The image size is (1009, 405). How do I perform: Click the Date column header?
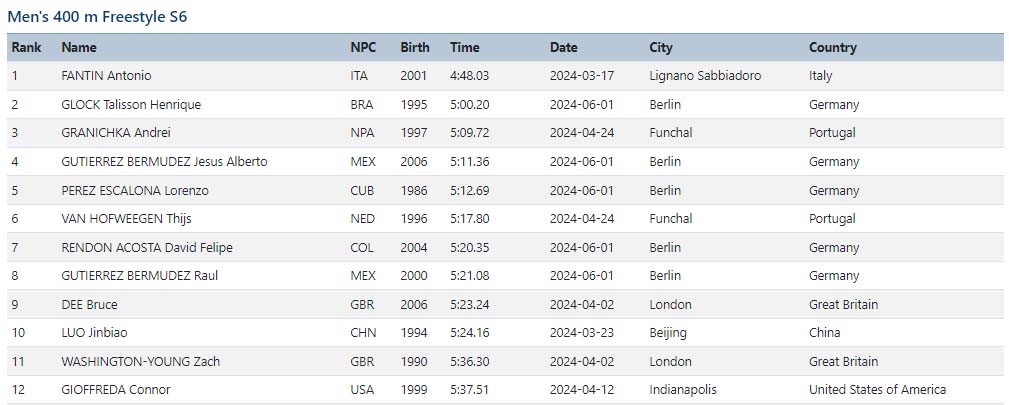[x=564, y=48]
